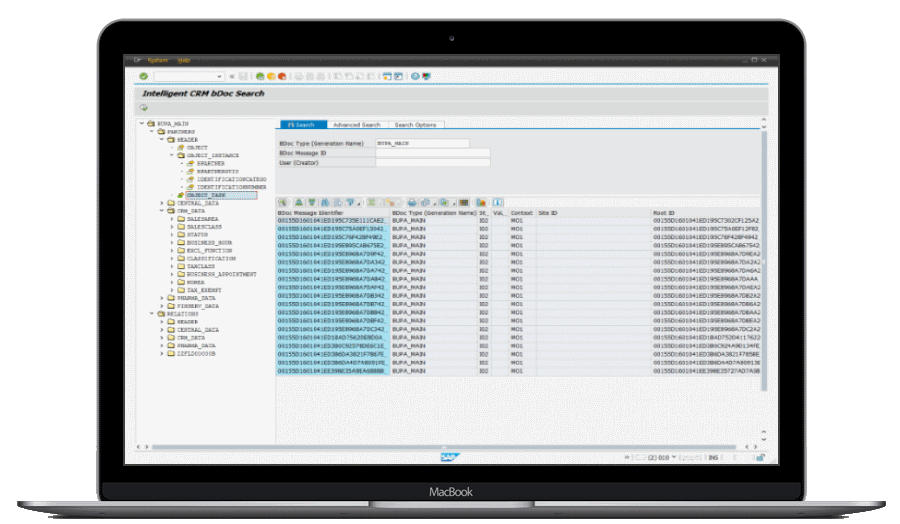
Task: Open the Customize Local Layout monitor icon
Action: tap(426, 76)
